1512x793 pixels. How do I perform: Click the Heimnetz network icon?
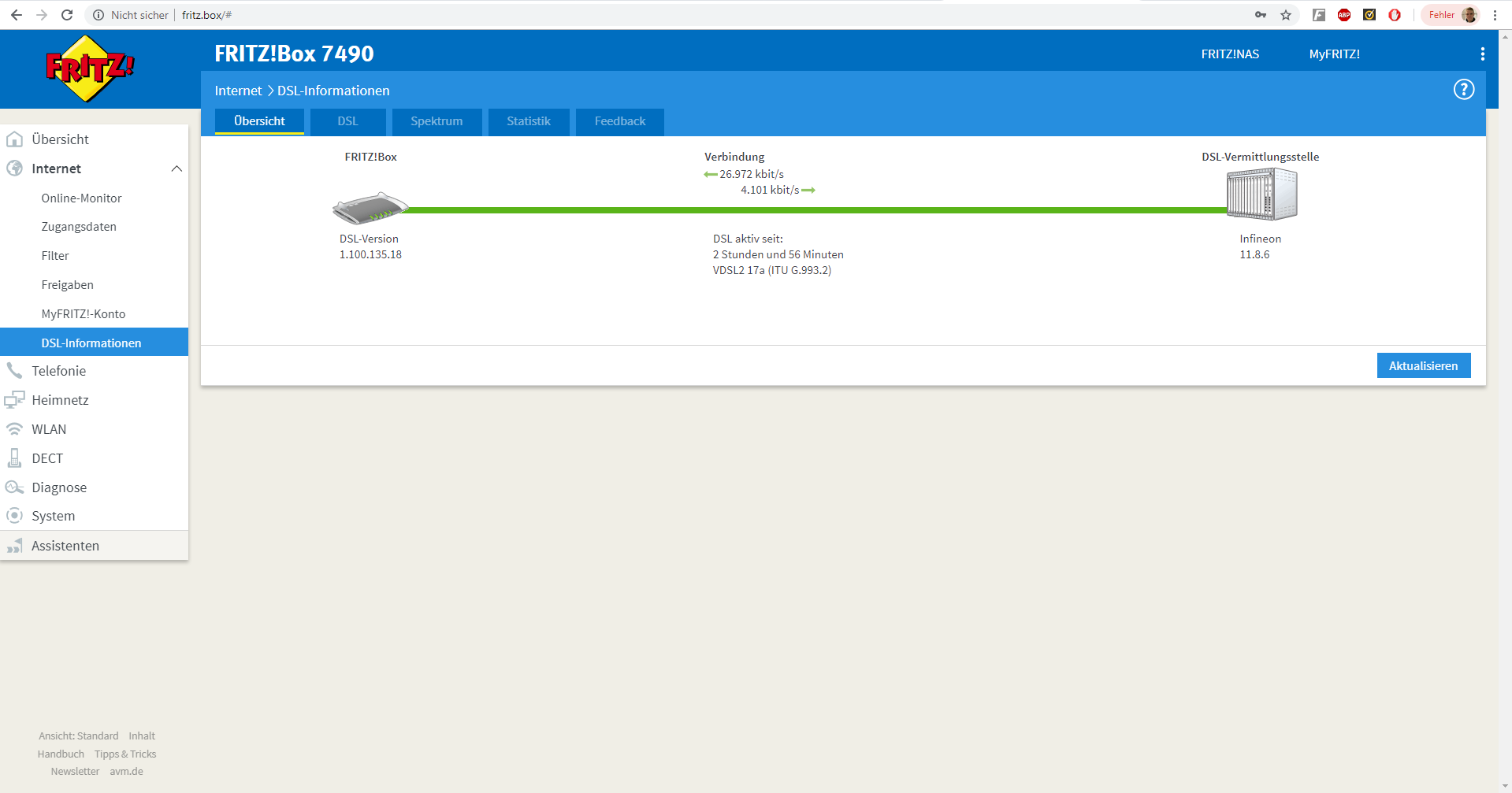coord(14,400)
